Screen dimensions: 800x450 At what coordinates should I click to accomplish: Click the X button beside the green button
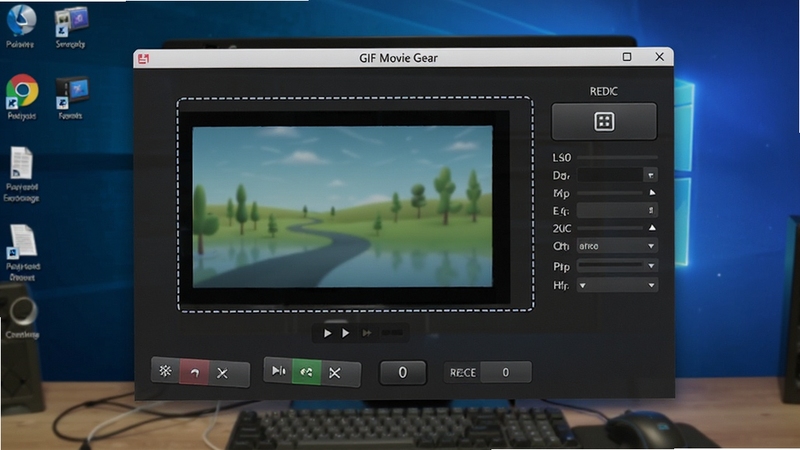coord(335,373)
